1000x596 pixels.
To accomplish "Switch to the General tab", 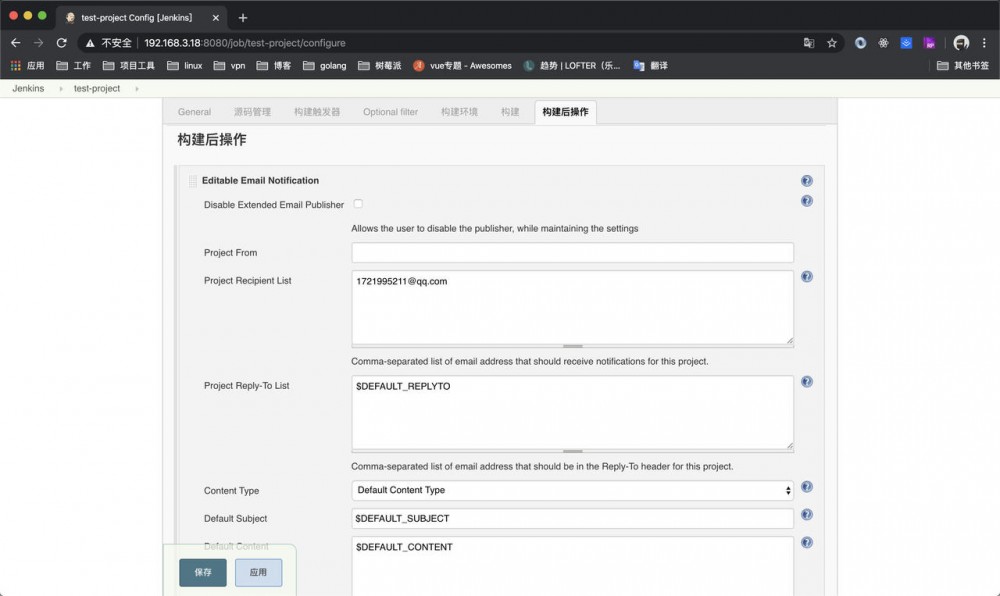I will point(193,112).
